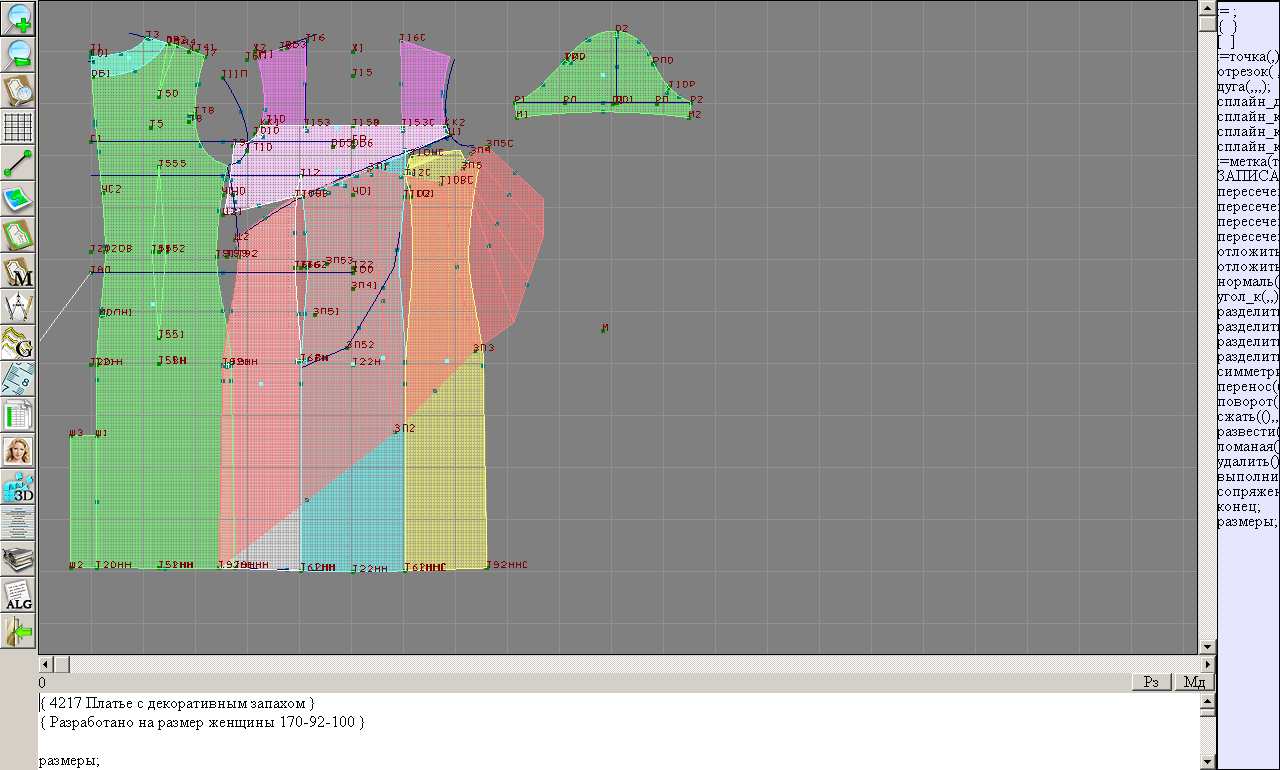Image resolution: width=1280 pixels, height=770 pixels.
Task: Open the ALG algorithm document
Action: coord(19,595)
